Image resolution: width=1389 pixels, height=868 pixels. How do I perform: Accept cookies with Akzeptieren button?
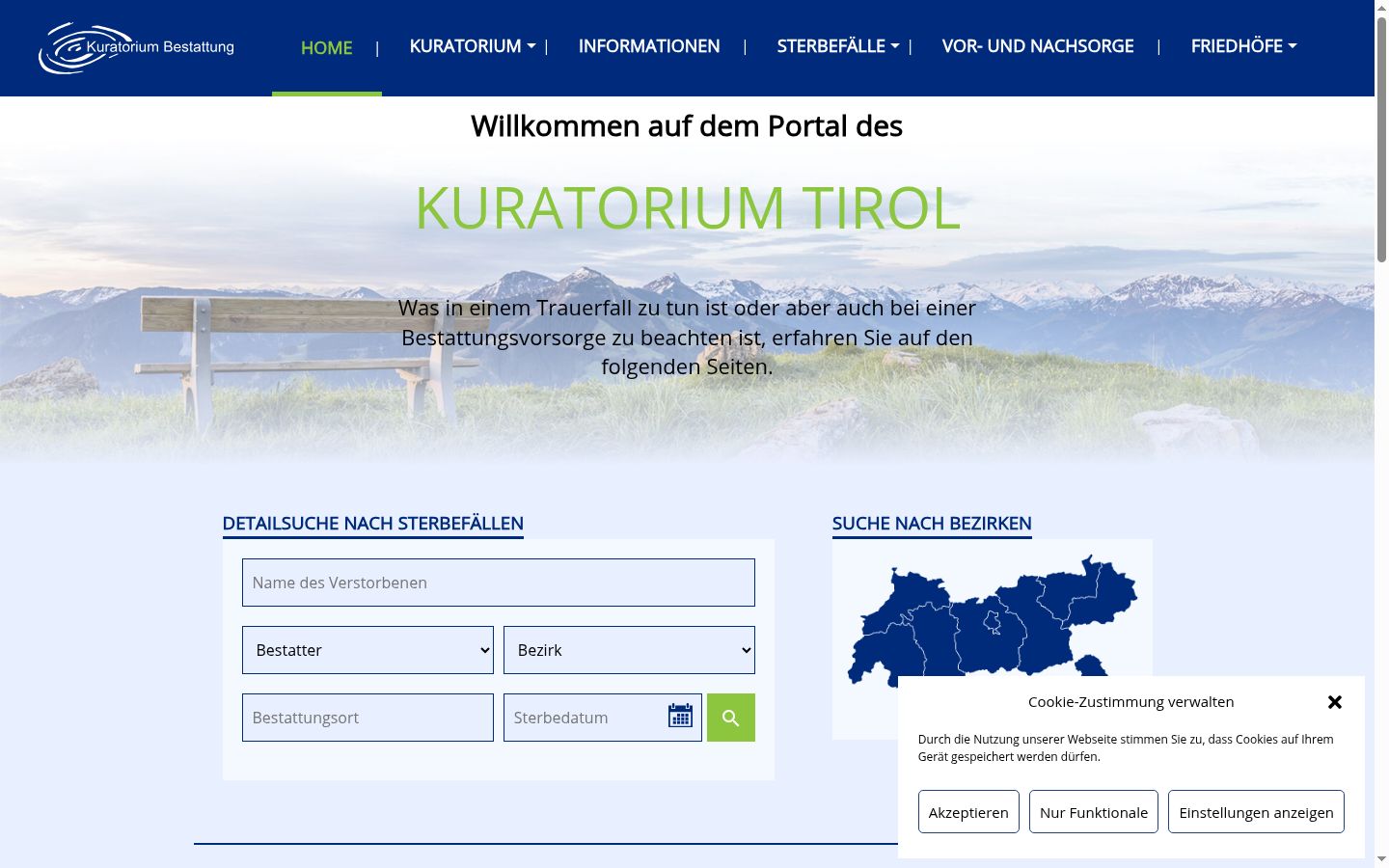click(968, 812)
